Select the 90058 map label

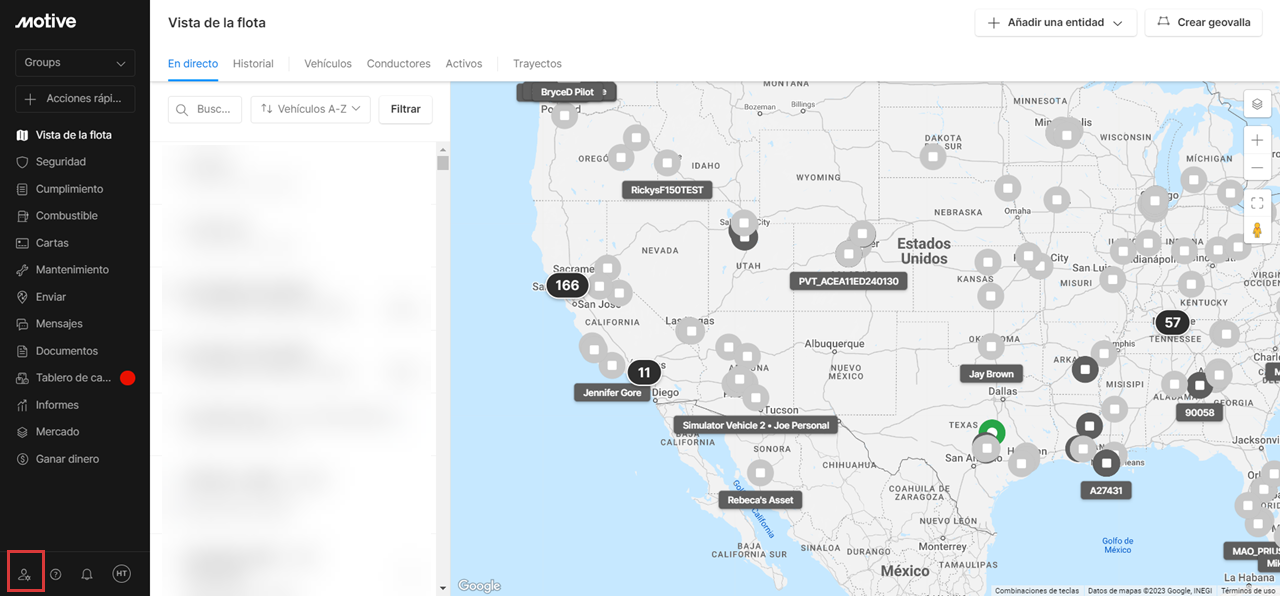point(1200,412)
